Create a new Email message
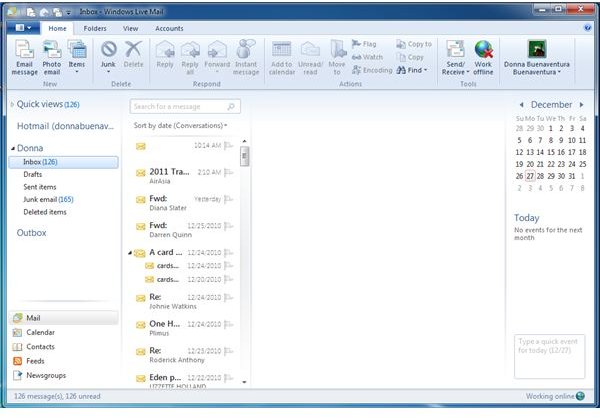Viewport: 600px width, 418px height. click(24, 58)
